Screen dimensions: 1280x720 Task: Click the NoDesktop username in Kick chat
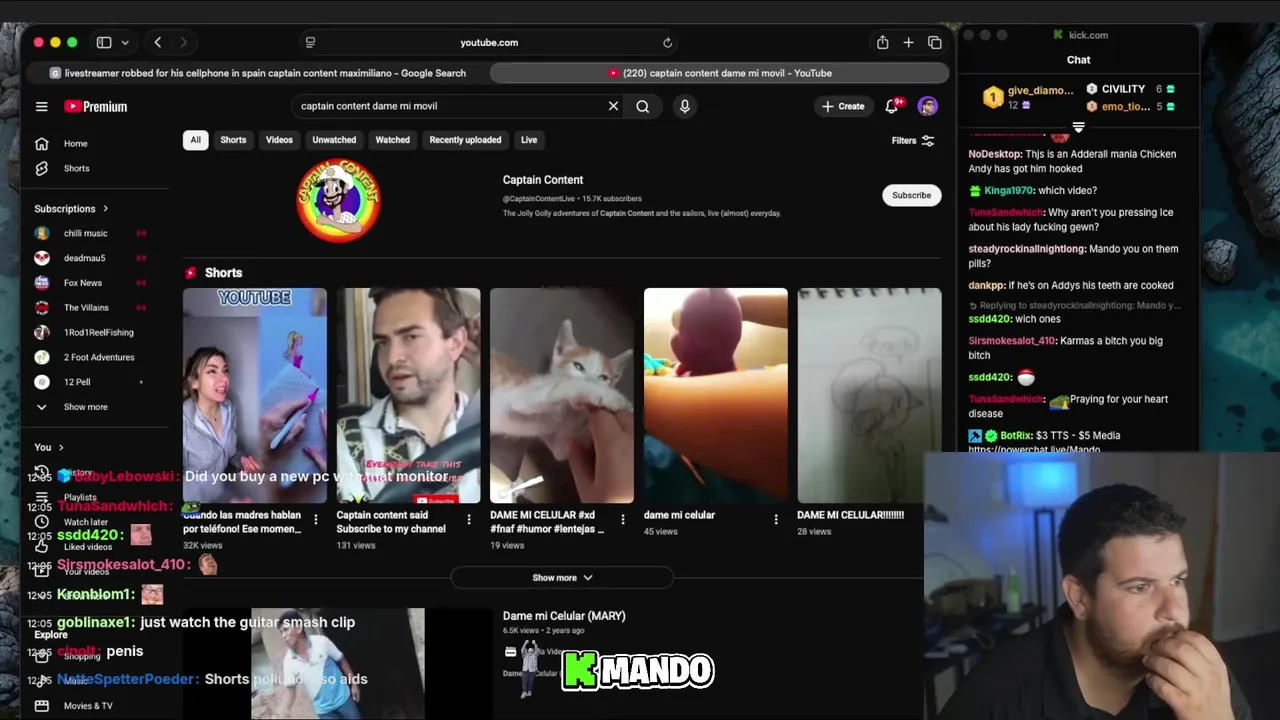tap(995, 154)
